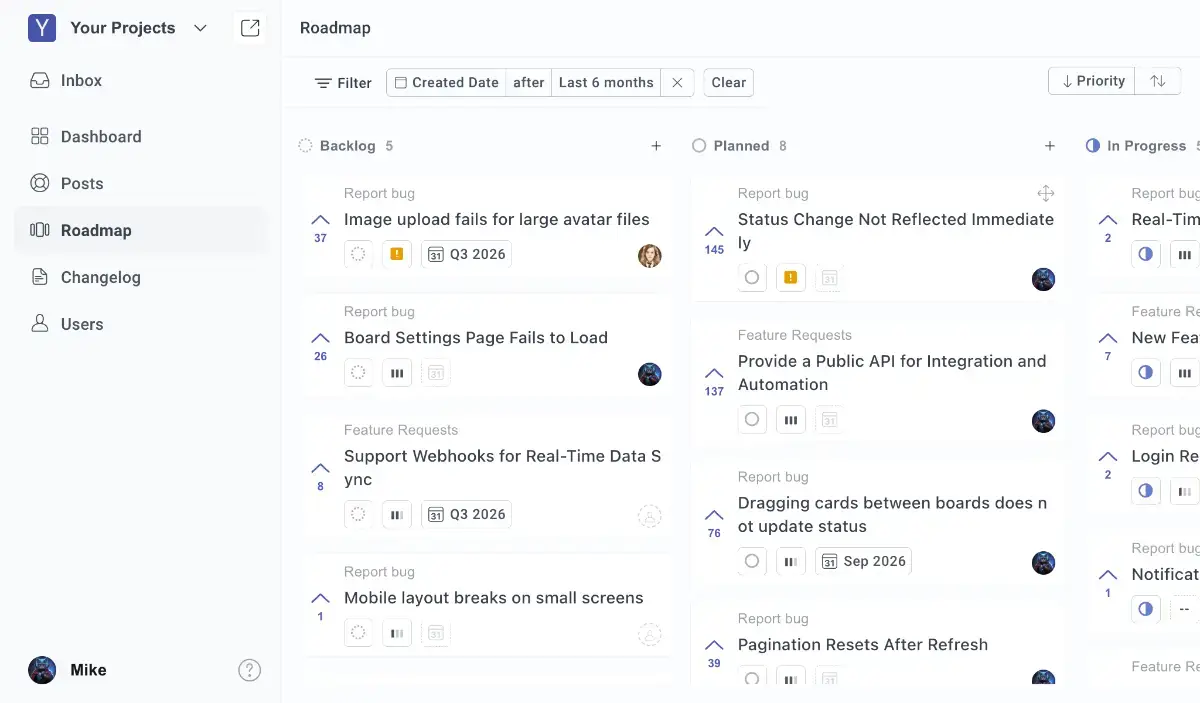Click the move handle on the Status Change card
This screenshot has height=703, width=1200.
pyautogui.click(x=1046, y=193)
